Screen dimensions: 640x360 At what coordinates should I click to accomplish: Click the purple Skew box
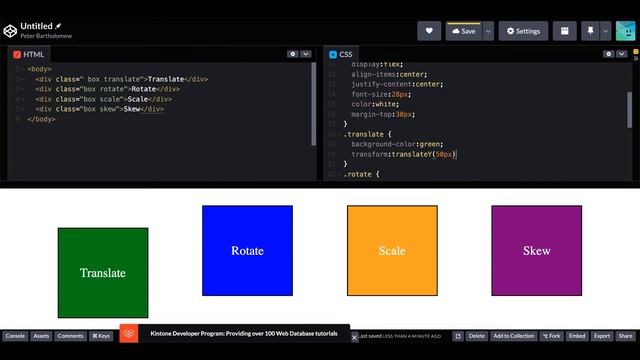click(537, 251)
